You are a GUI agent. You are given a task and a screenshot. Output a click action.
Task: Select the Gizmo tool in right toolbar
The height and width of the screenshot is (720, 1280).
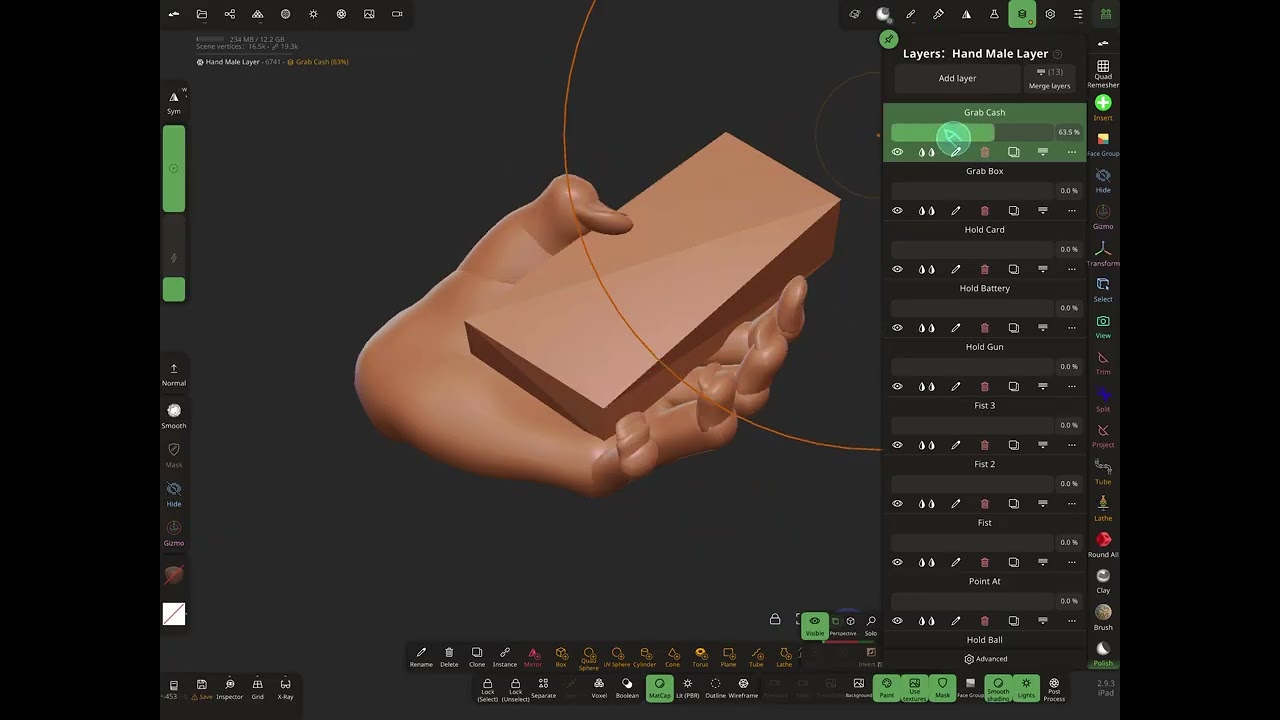point(1103,217)
